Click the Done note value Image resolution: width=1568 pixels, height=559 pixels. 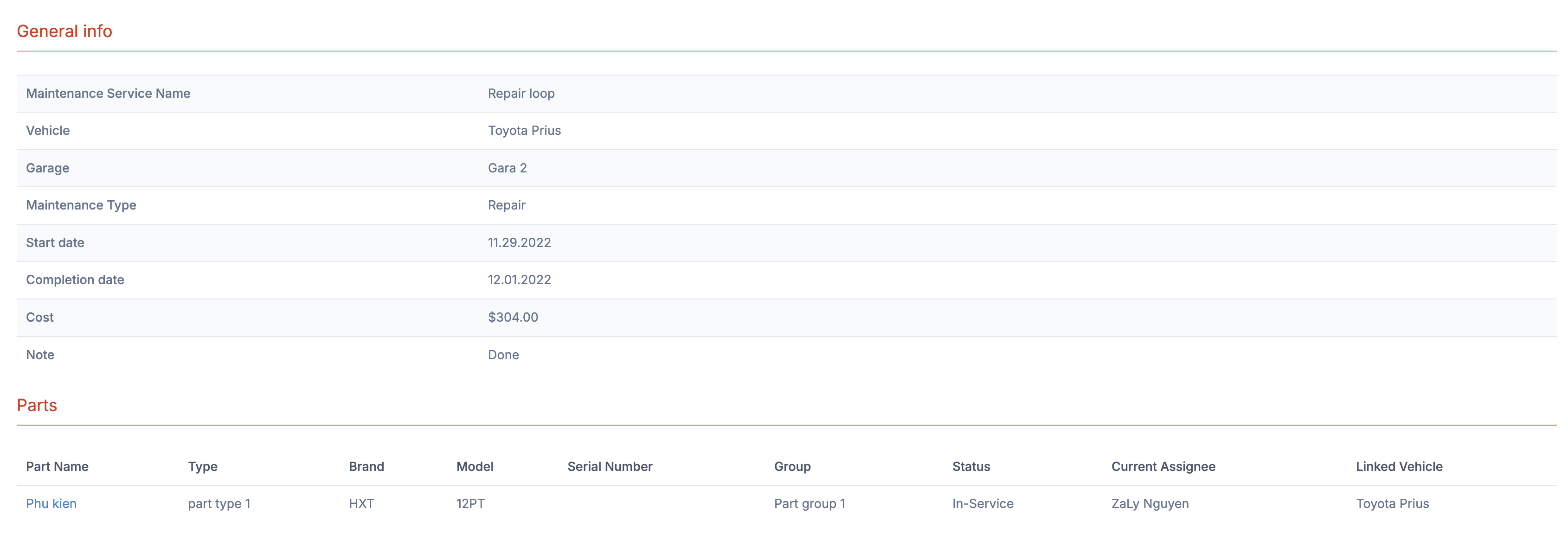click(x=503, y=355)
